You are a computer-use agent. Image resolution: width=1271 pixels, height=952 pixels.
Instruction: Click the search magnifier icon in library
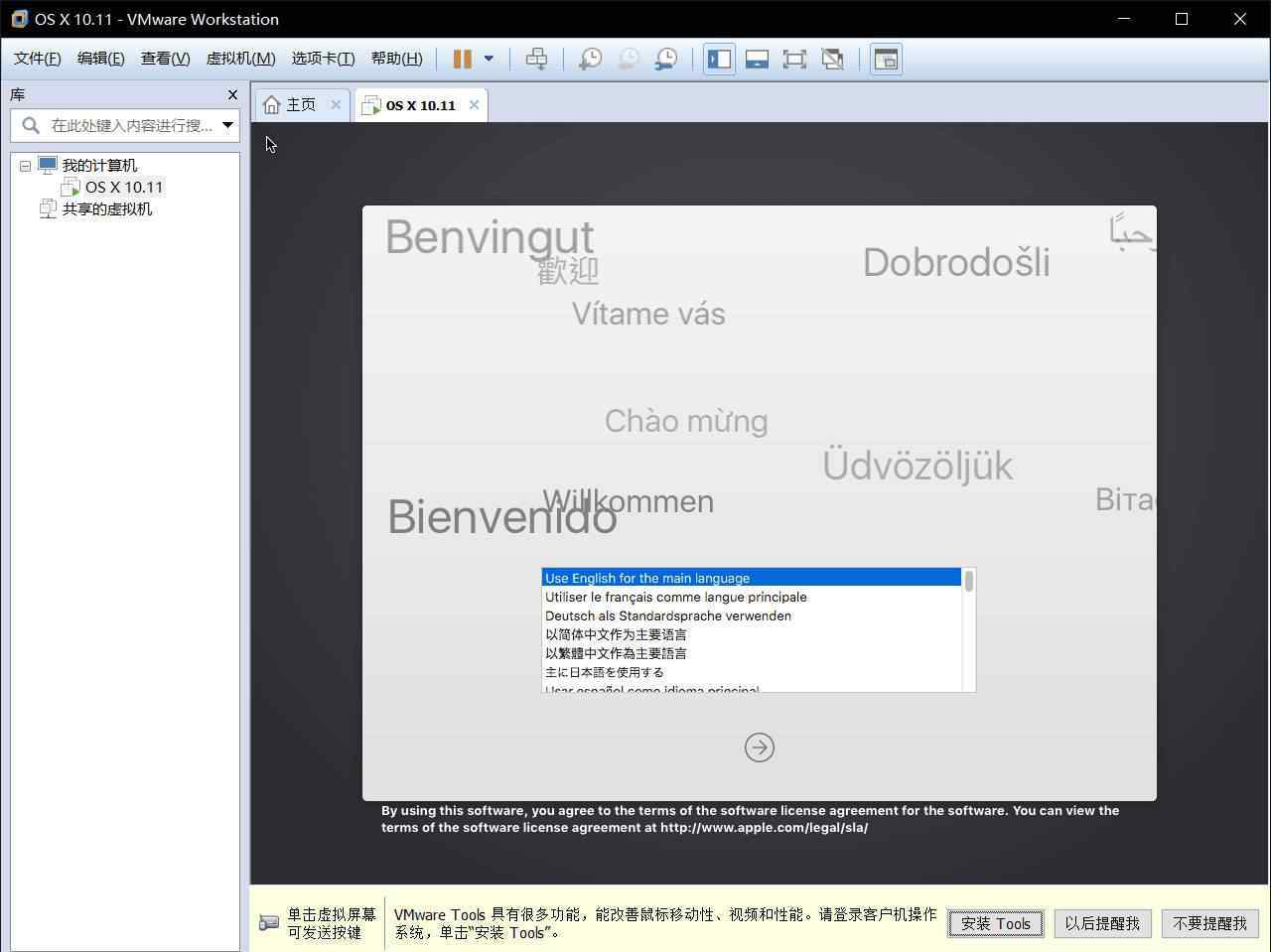(x=31, y=125)
